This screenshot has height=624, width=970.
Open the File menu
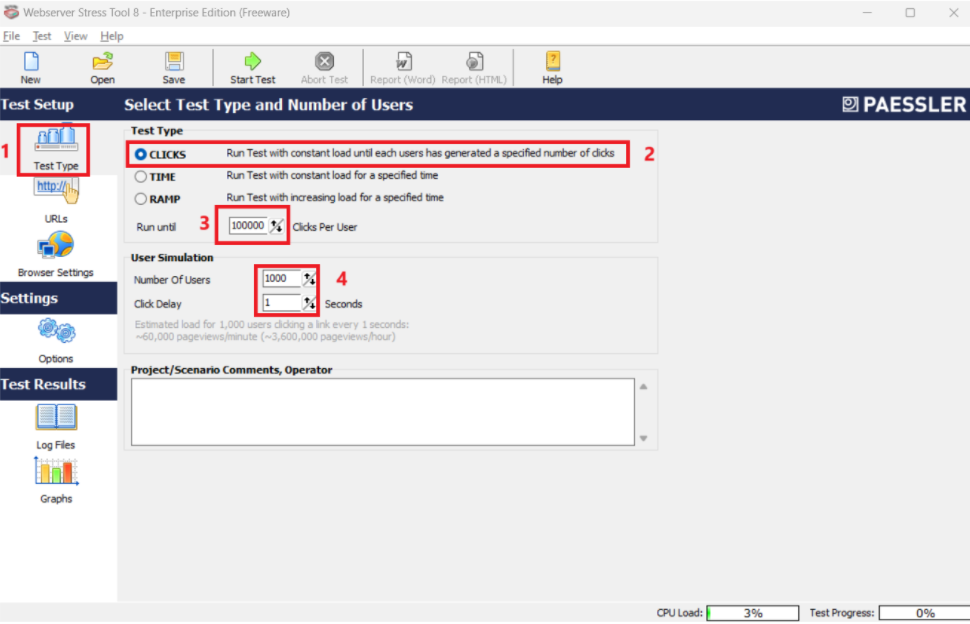(11, 36)
